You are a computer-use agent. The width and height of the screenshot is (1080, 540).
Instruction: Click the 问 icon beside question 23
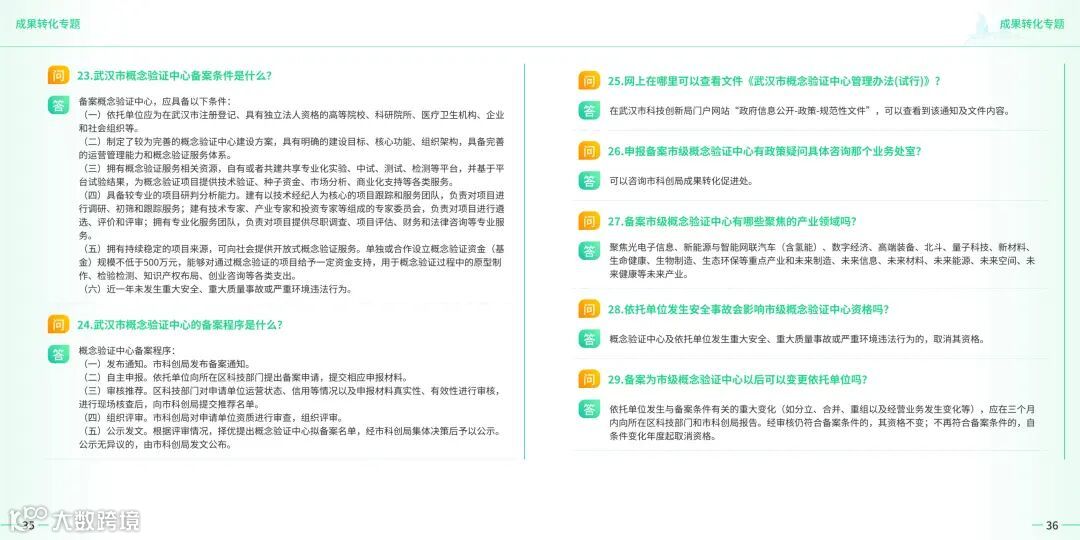point(59,76)
